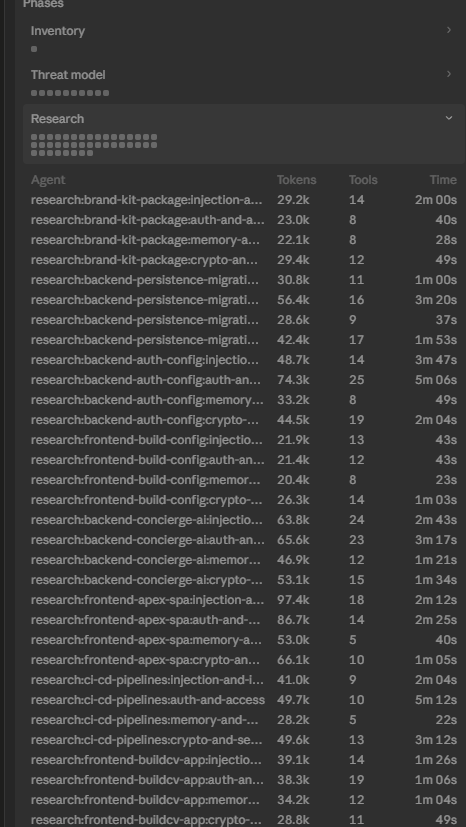This screenshot has width=466, height=827.
Task: Select frontend-buildcv-app agent with 28.8k tokens
Action: tap(244, 820)
